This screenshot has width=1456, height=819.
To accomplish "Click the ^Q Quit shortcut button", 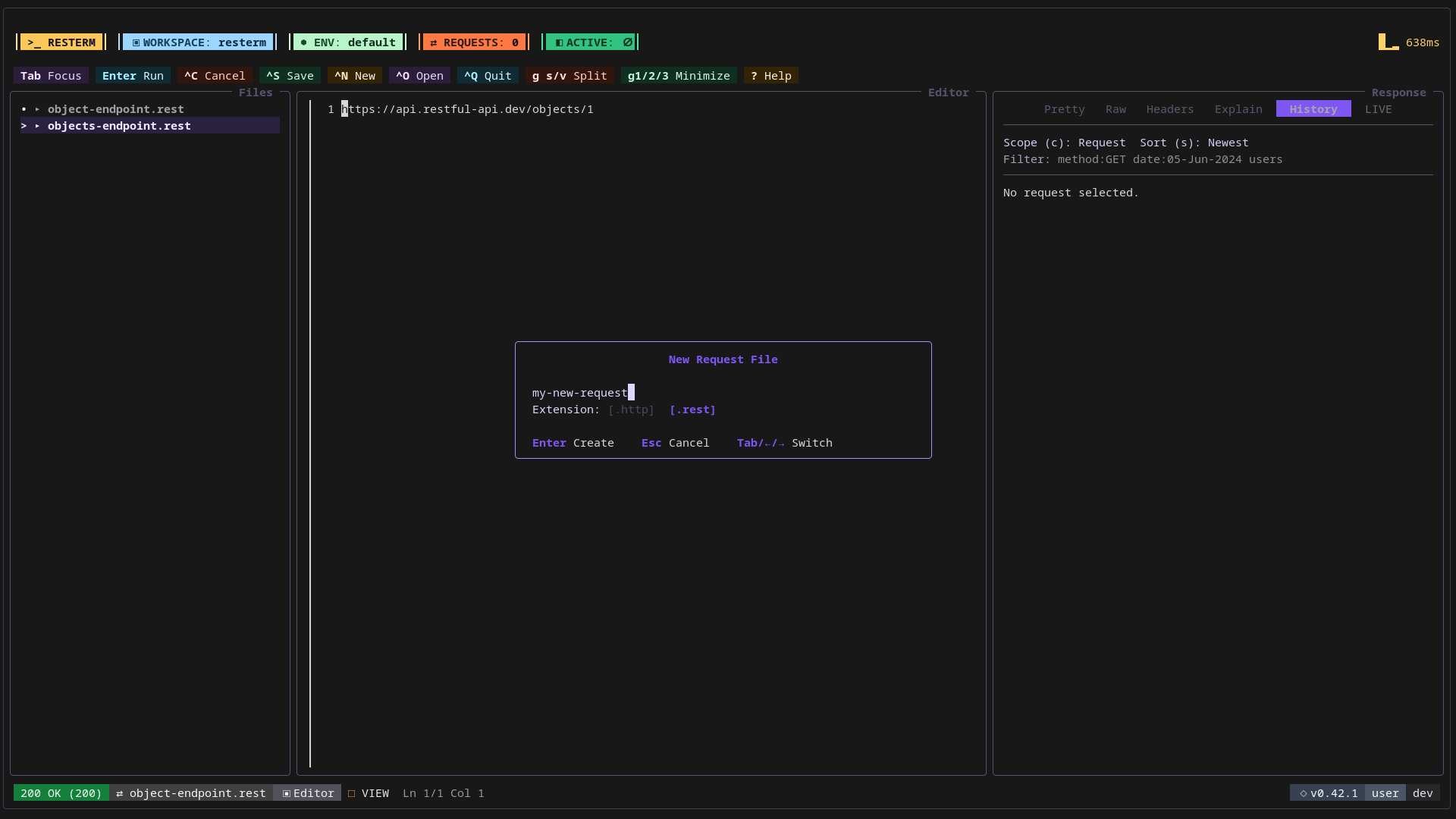I will tap(488, 76).
